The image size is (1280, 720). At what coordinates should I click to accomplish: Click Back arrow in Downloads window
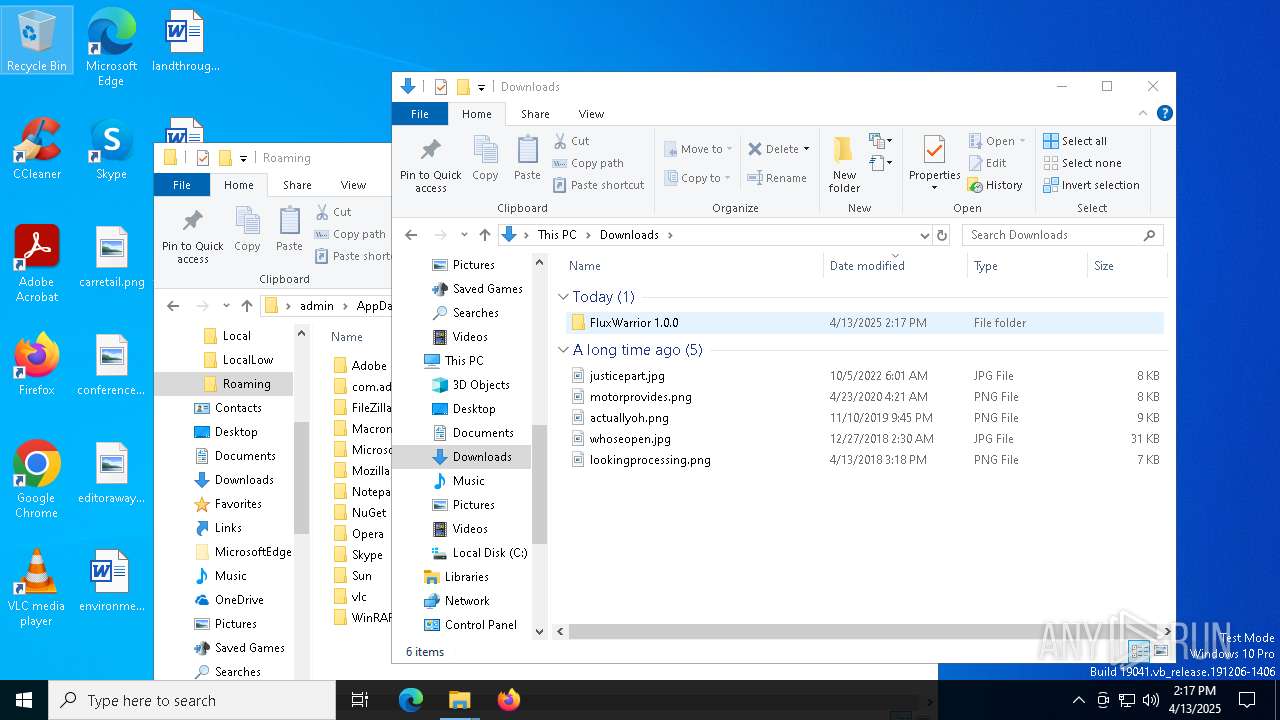coord(411,235)
